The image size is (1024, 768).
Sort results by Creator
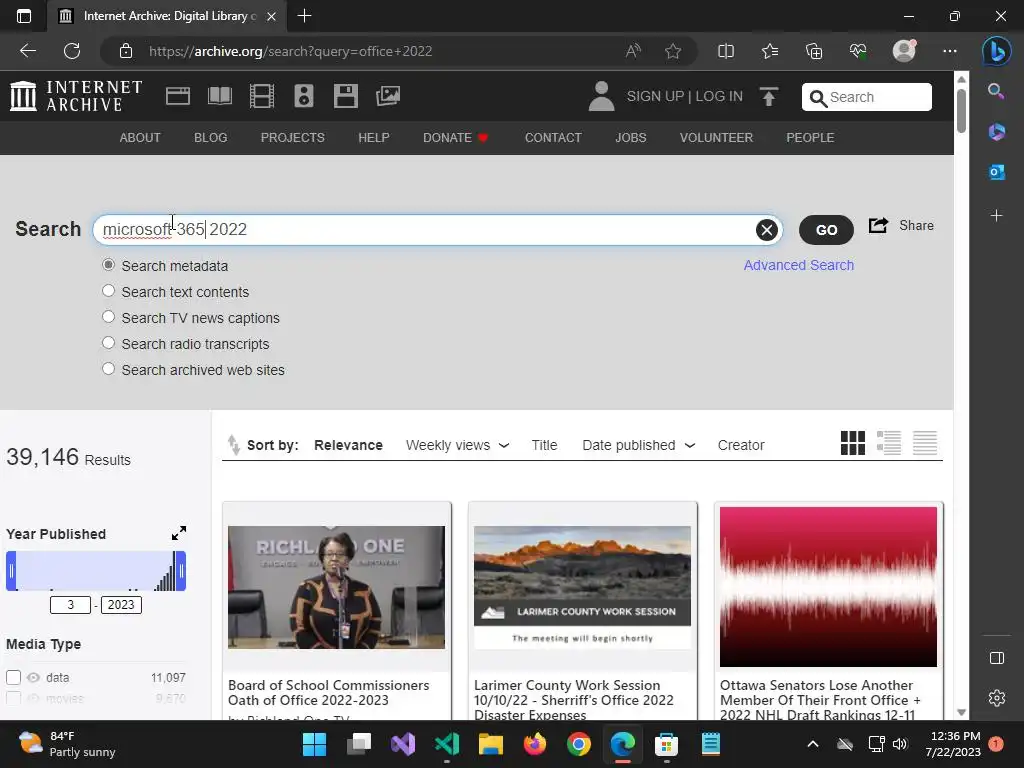741,445
